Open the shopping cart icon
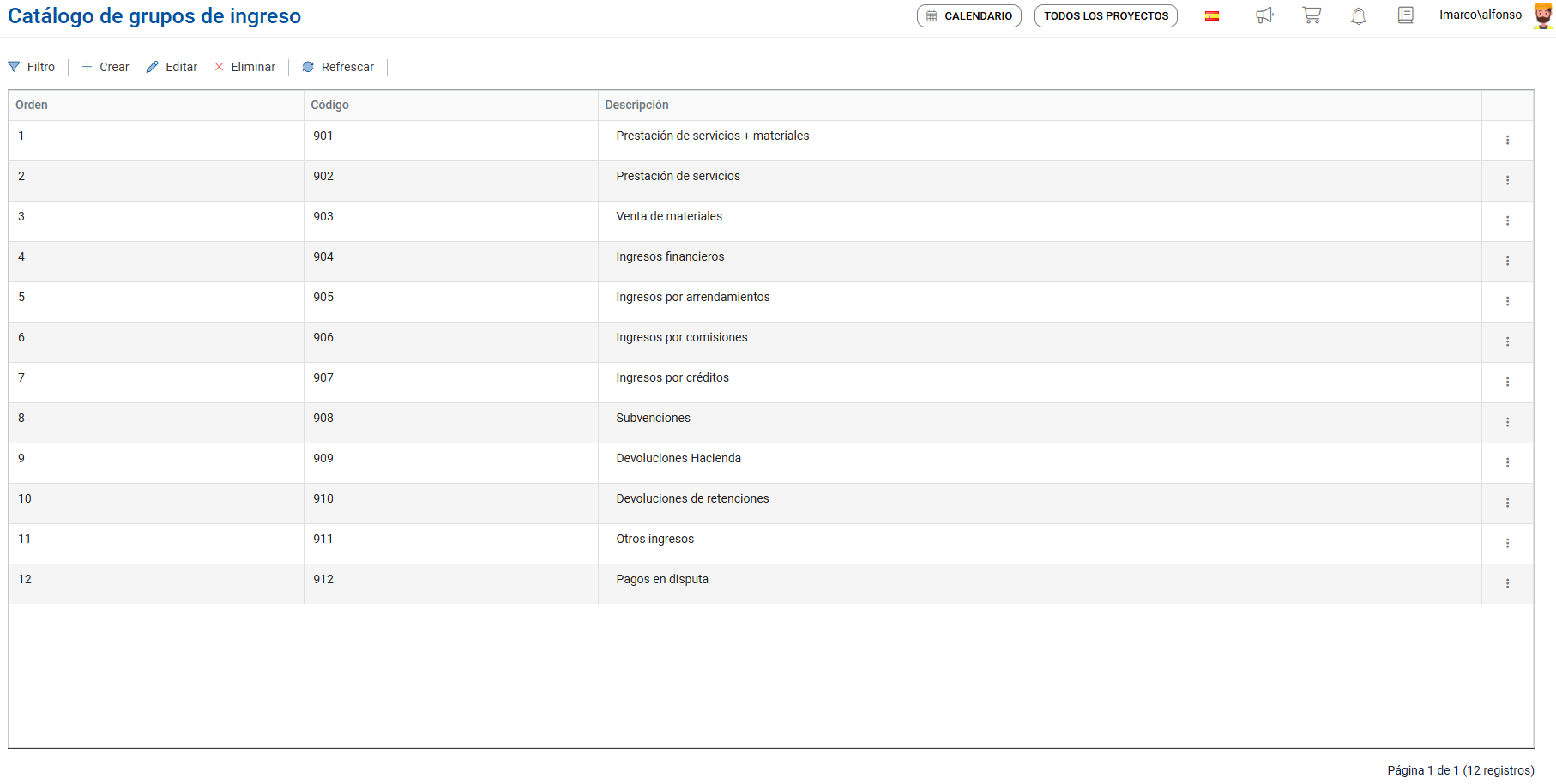1556x784 pixels. click(1312, 15)
